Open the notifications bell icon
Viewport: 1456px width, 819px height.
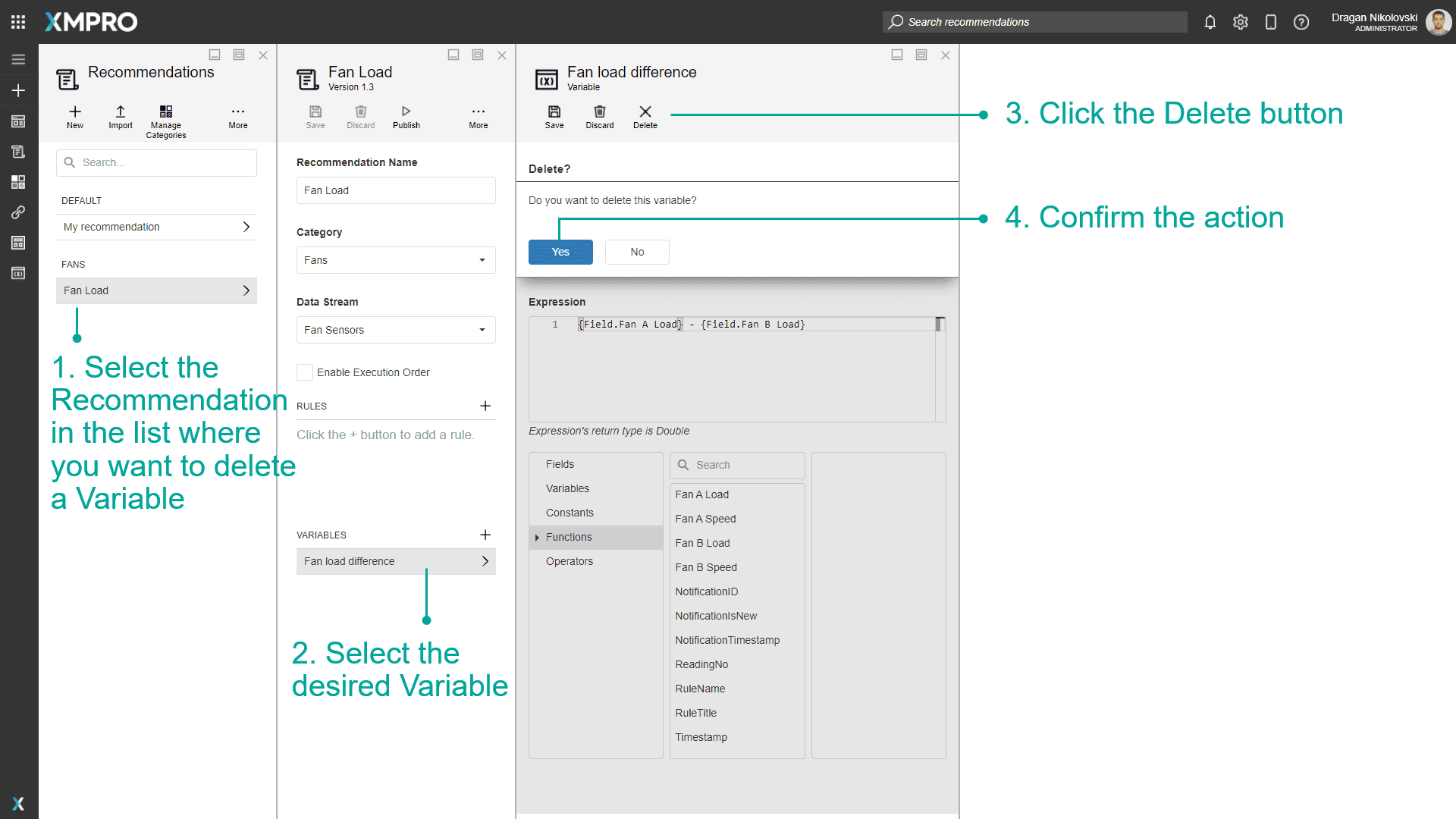[1210, 22]
